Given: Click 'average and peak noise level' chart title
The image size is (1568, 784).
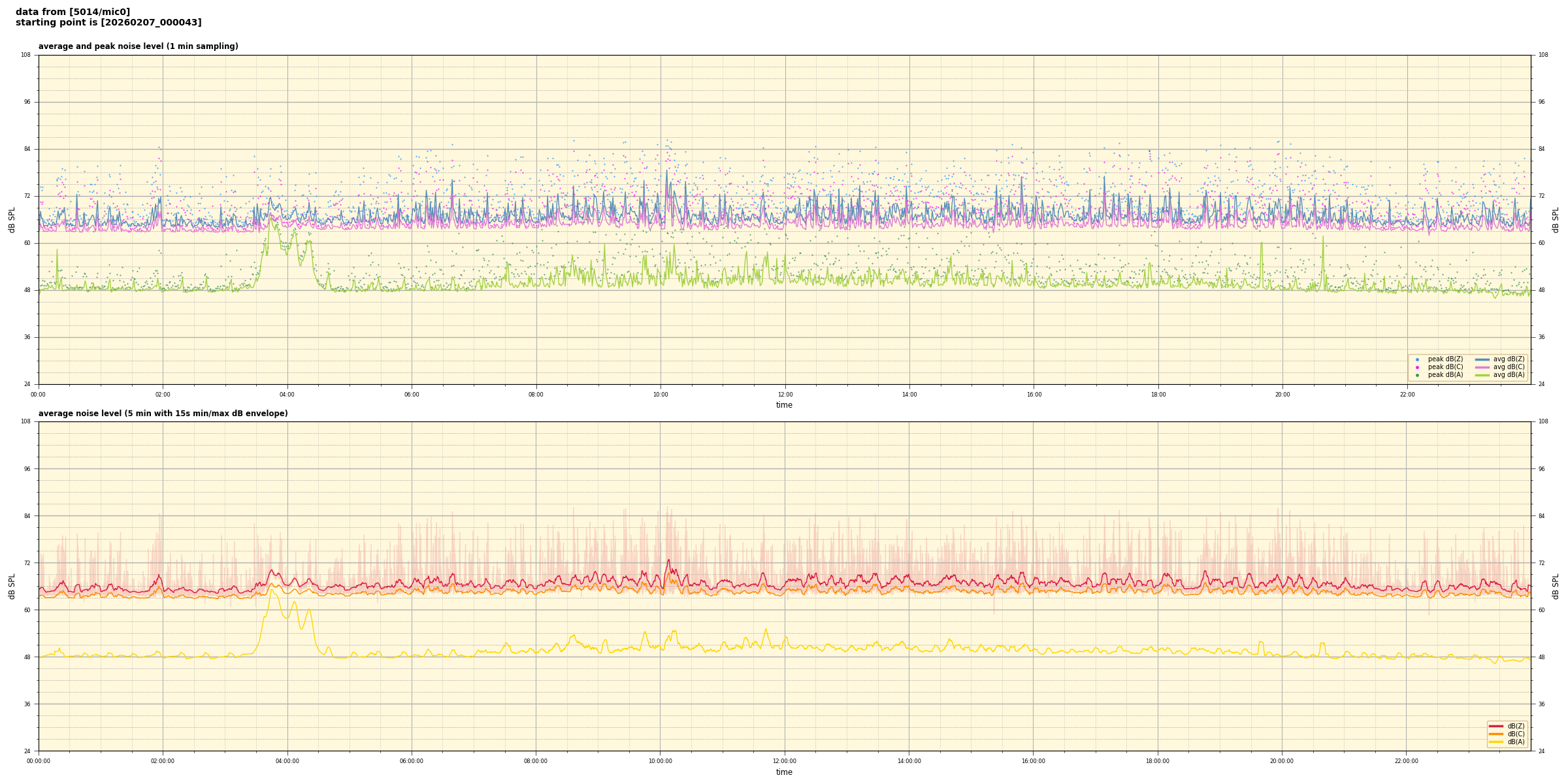Looking at the screenshot, I should pos(138,46).
